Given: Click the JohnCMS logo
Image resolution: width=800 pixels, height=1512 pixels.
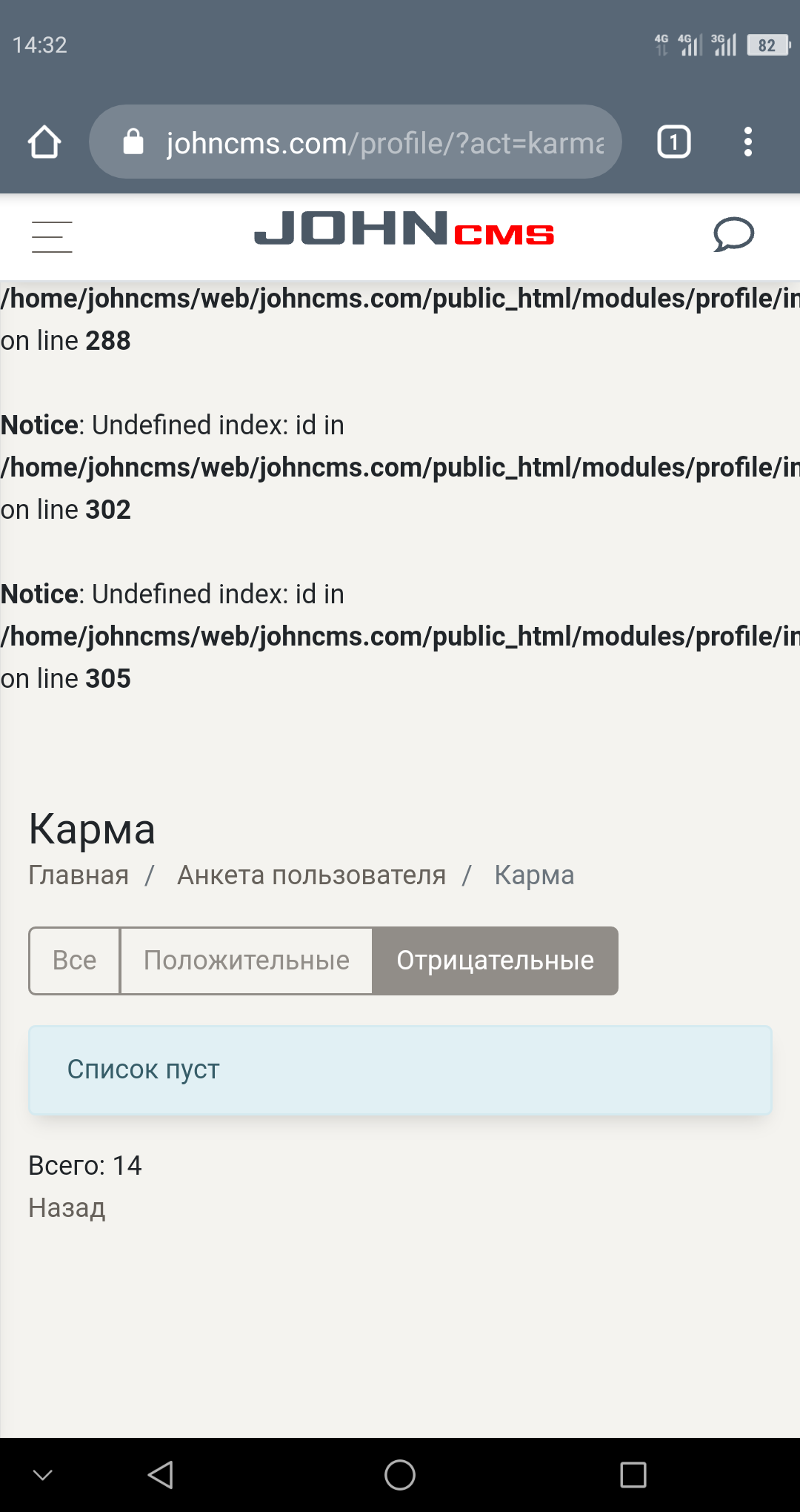Looking at the screenshot, I should [404, 228].
